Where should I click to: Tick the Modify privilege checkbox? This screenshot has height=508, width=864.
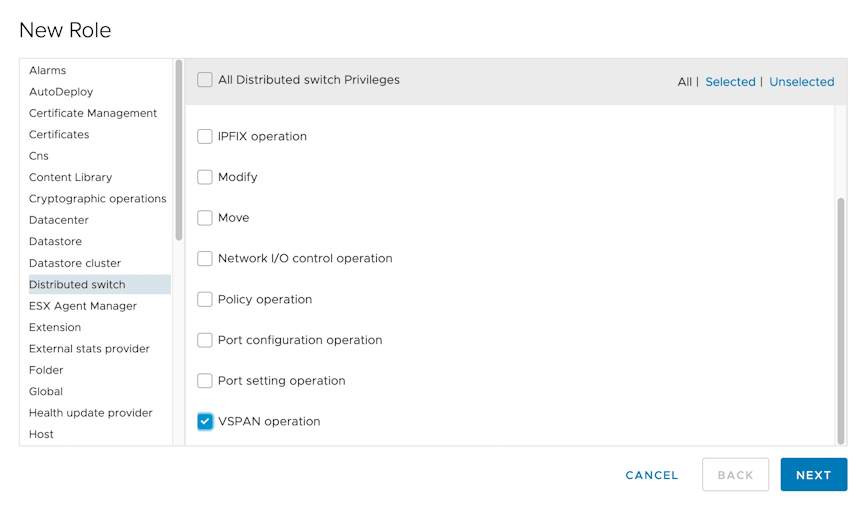(x=204, y=177)
